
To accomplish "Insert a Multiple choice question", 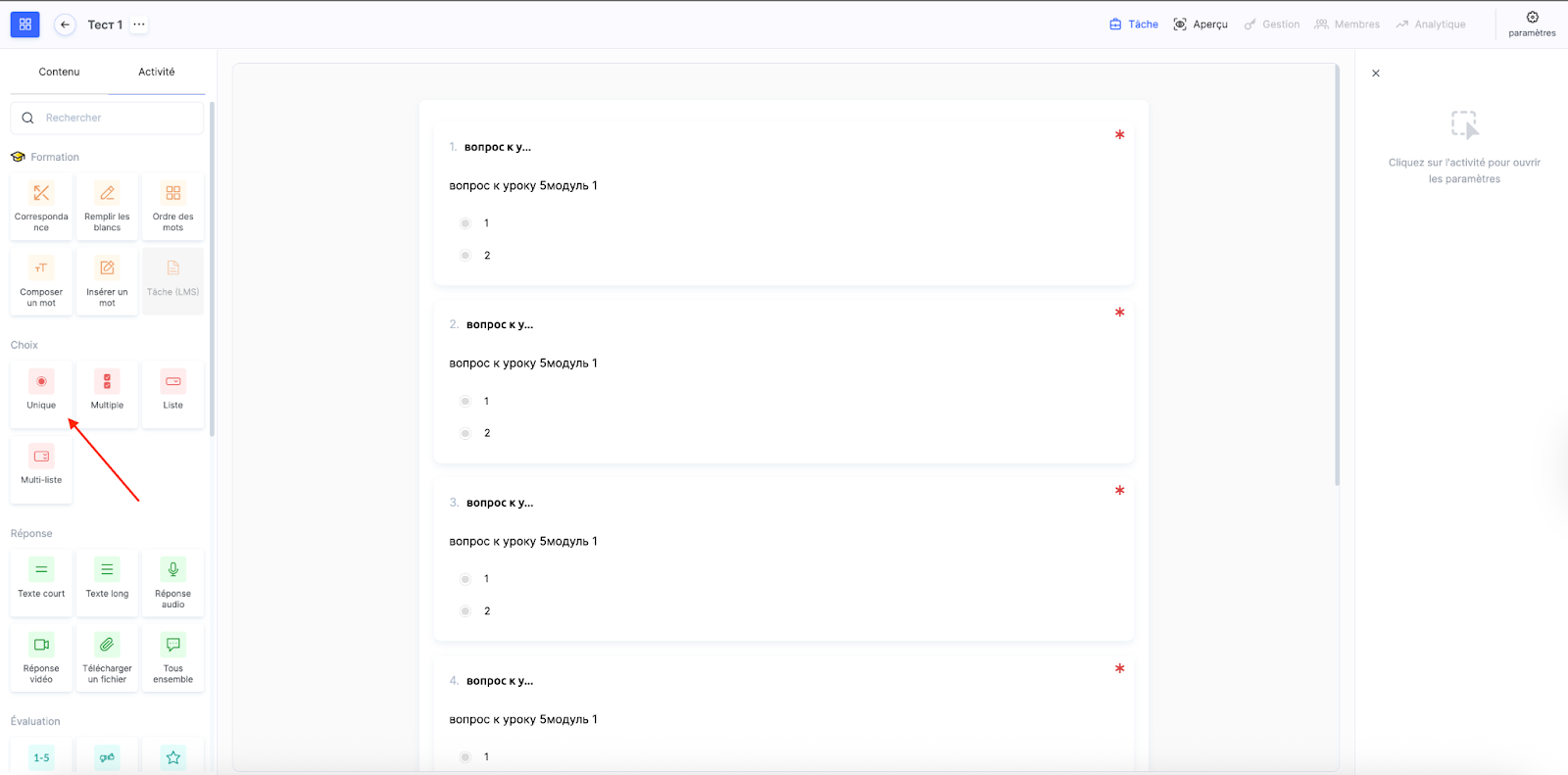I will [x=107, y=392].
